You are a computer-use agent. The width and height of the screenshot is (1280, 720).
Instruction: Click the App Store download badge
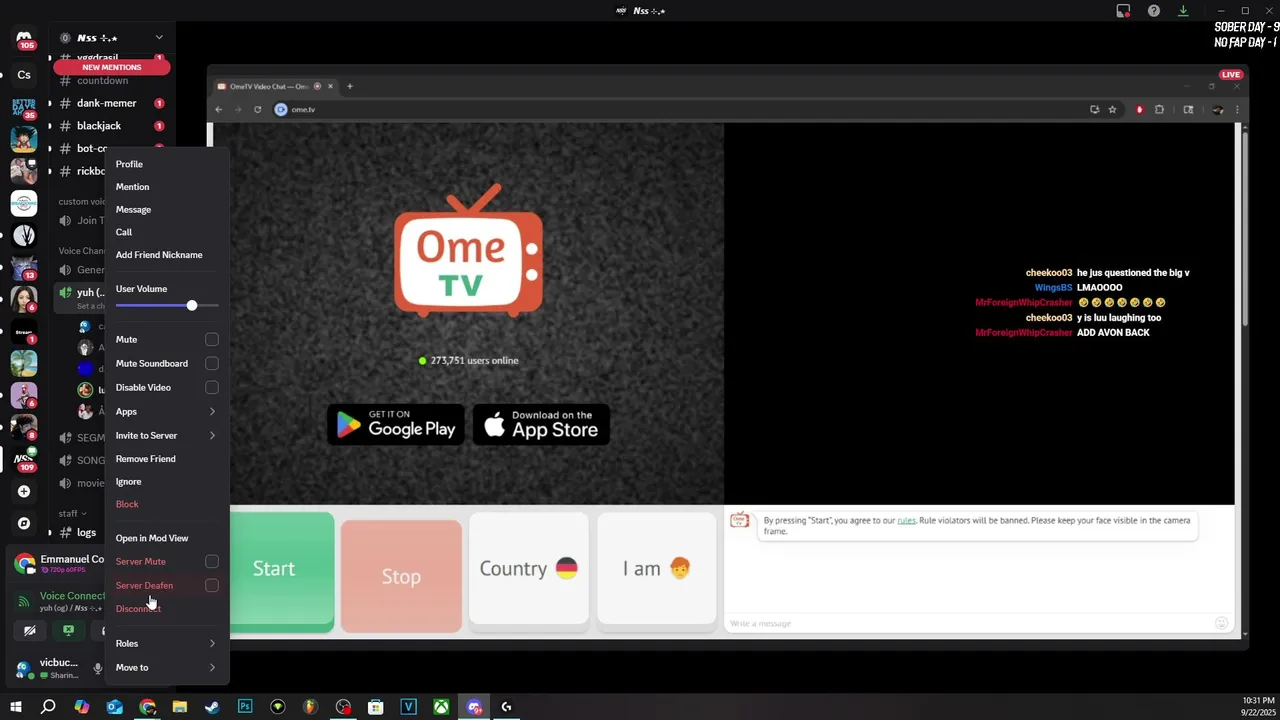541,424
